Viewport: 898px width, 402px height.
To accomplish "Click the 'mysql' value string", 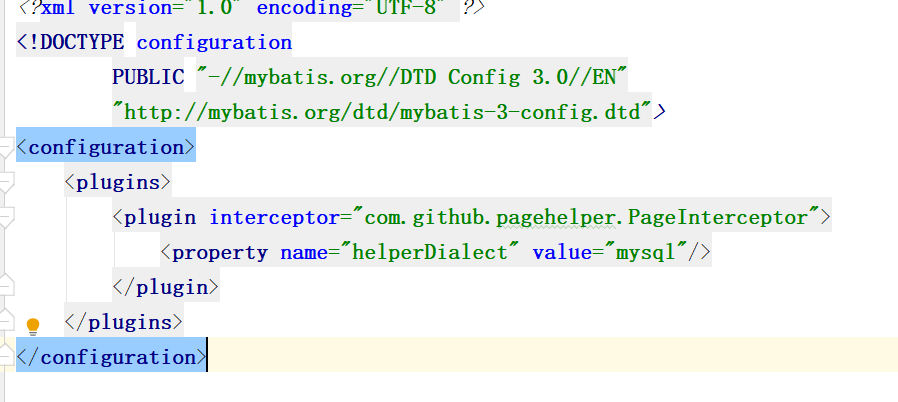I will click(x=645, y=253).
